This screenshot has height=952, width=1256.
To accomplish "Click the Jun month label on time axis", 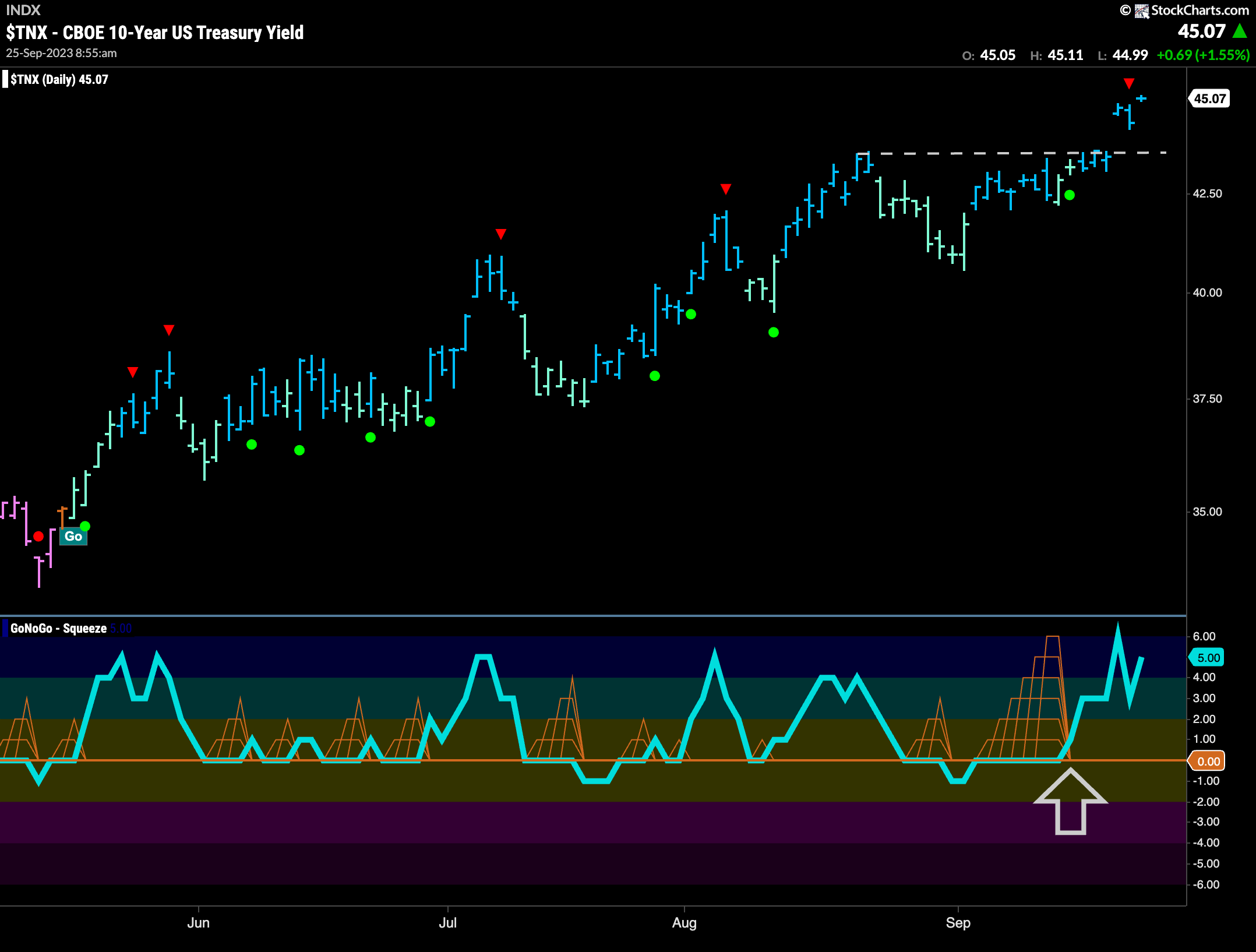I will pyautogui.click(x=198, y=923).
